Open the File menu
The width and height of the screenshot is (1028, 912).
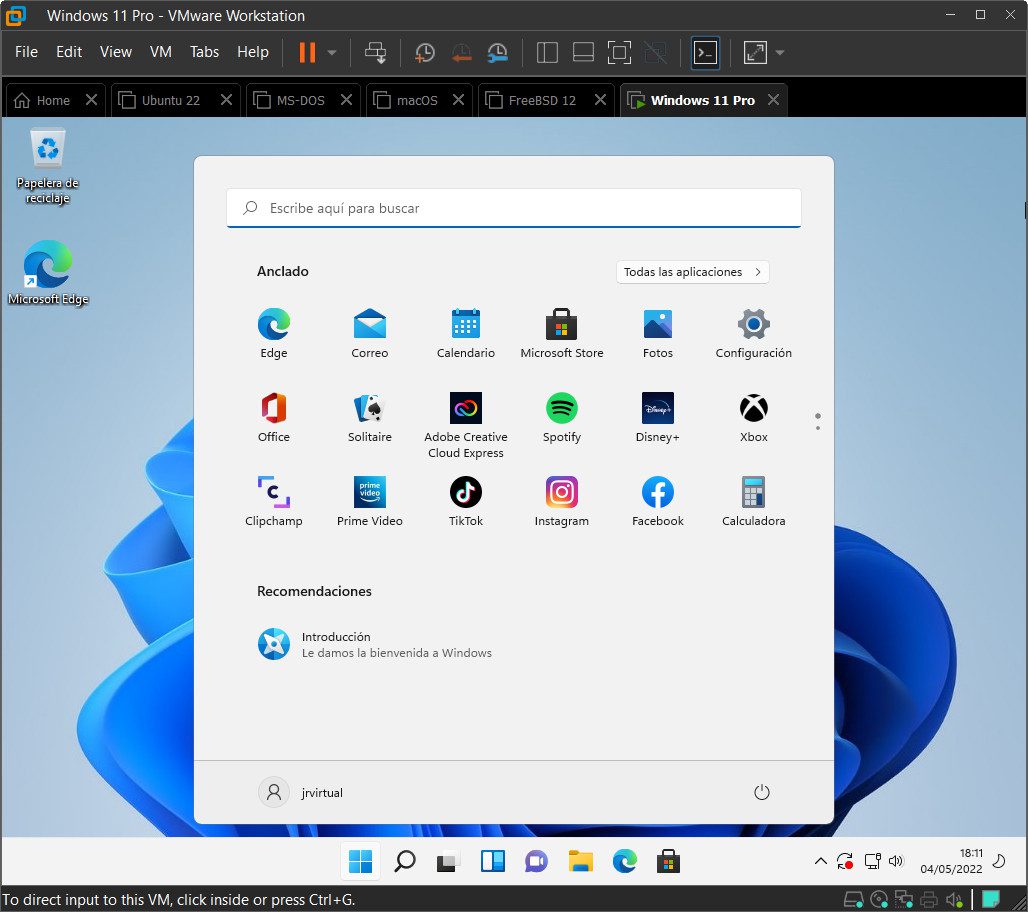click(x=26, y=52)
